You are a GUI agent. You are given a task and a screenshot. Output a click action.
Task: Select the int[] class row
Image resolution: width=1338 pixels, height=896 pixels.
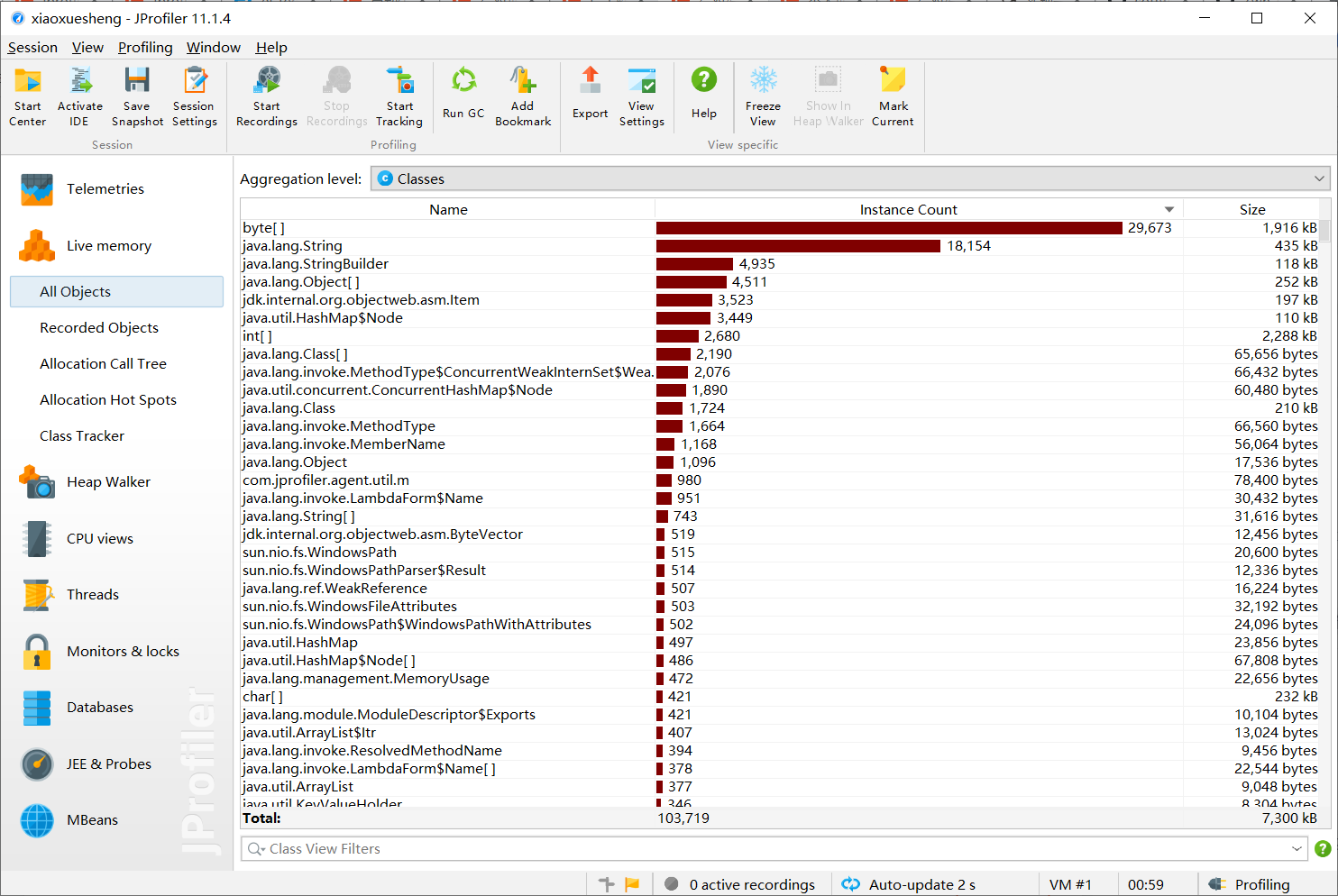[x=780, y=336]
